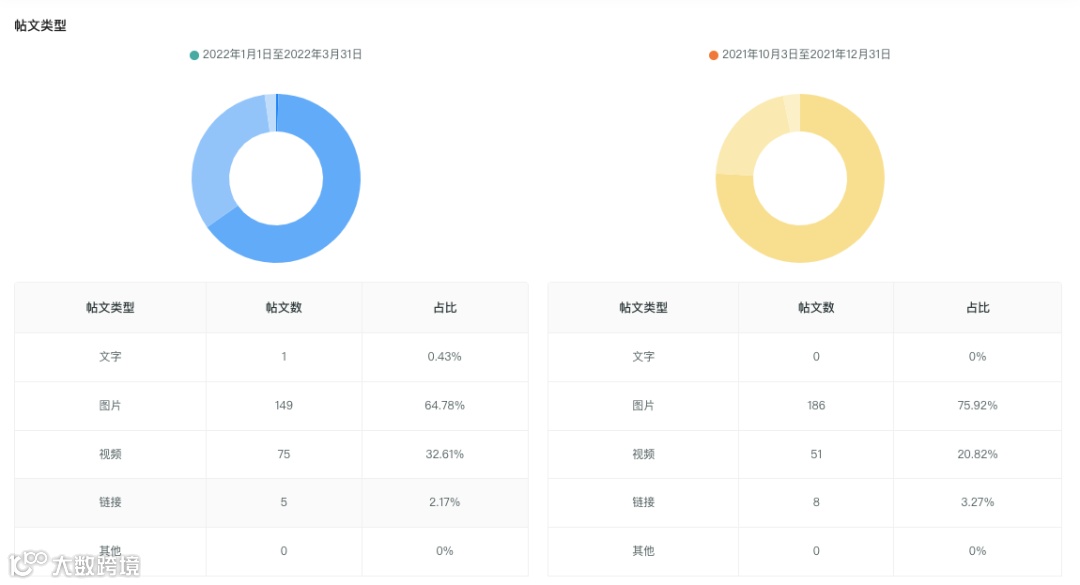Viewport: 1080px width, 585px height.
Task: Click the percentage 32.61% cell
Action: [444, 454]
